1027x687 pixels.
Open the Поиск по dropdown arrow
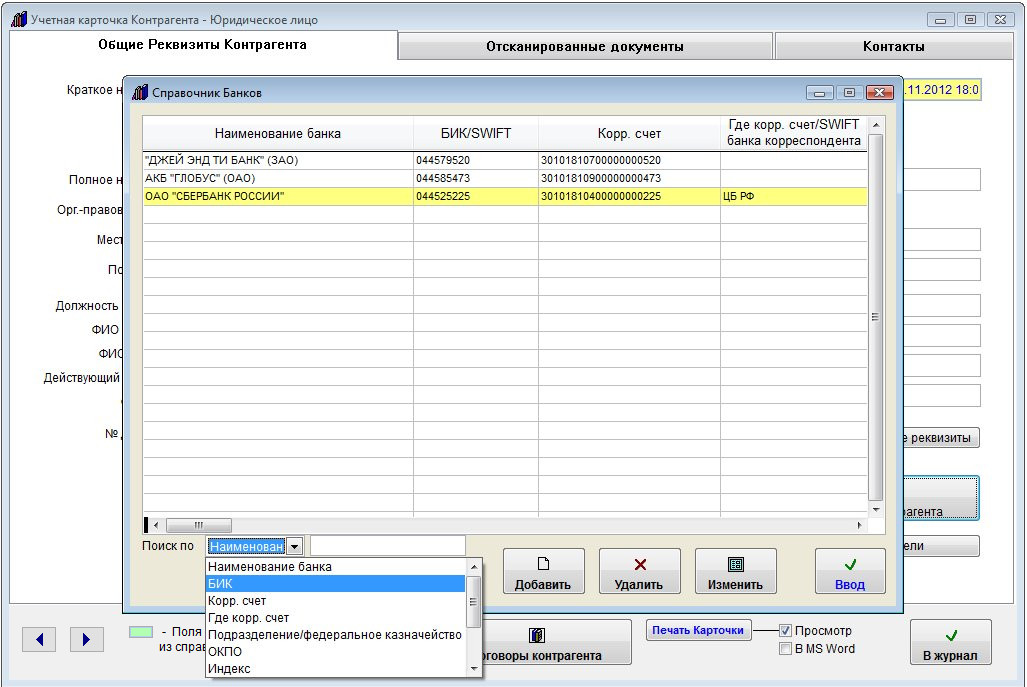(295, 547)
